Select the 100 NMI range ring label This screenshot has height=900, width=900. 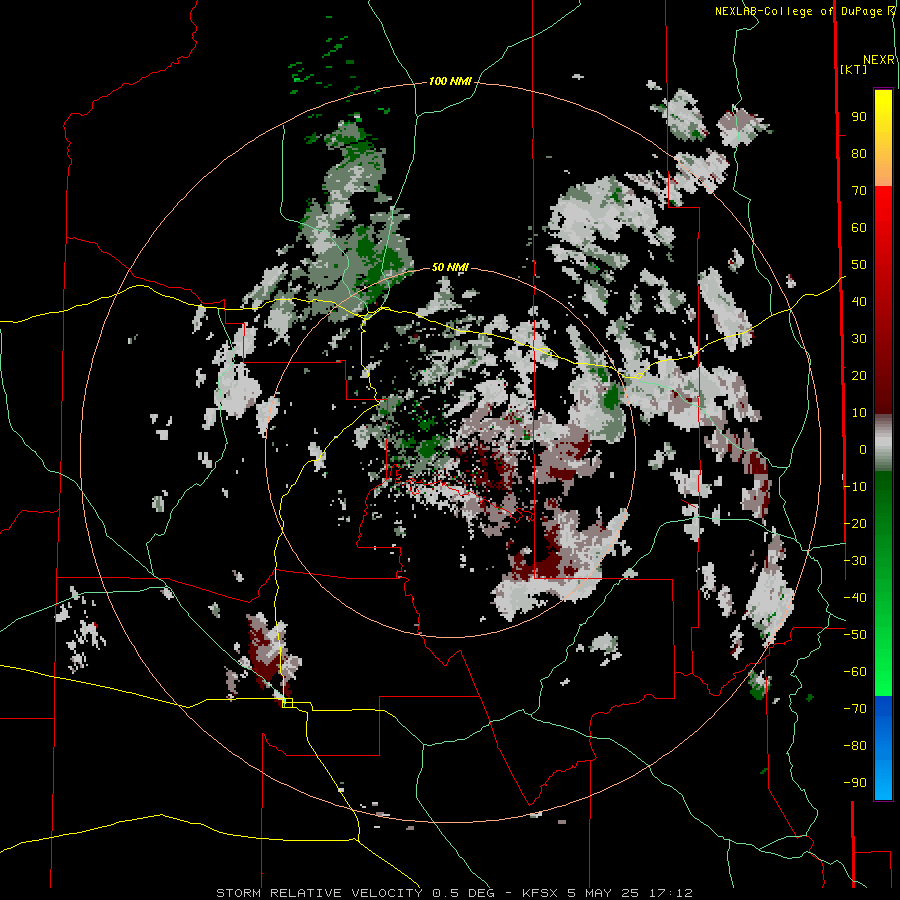click(450, 82)
